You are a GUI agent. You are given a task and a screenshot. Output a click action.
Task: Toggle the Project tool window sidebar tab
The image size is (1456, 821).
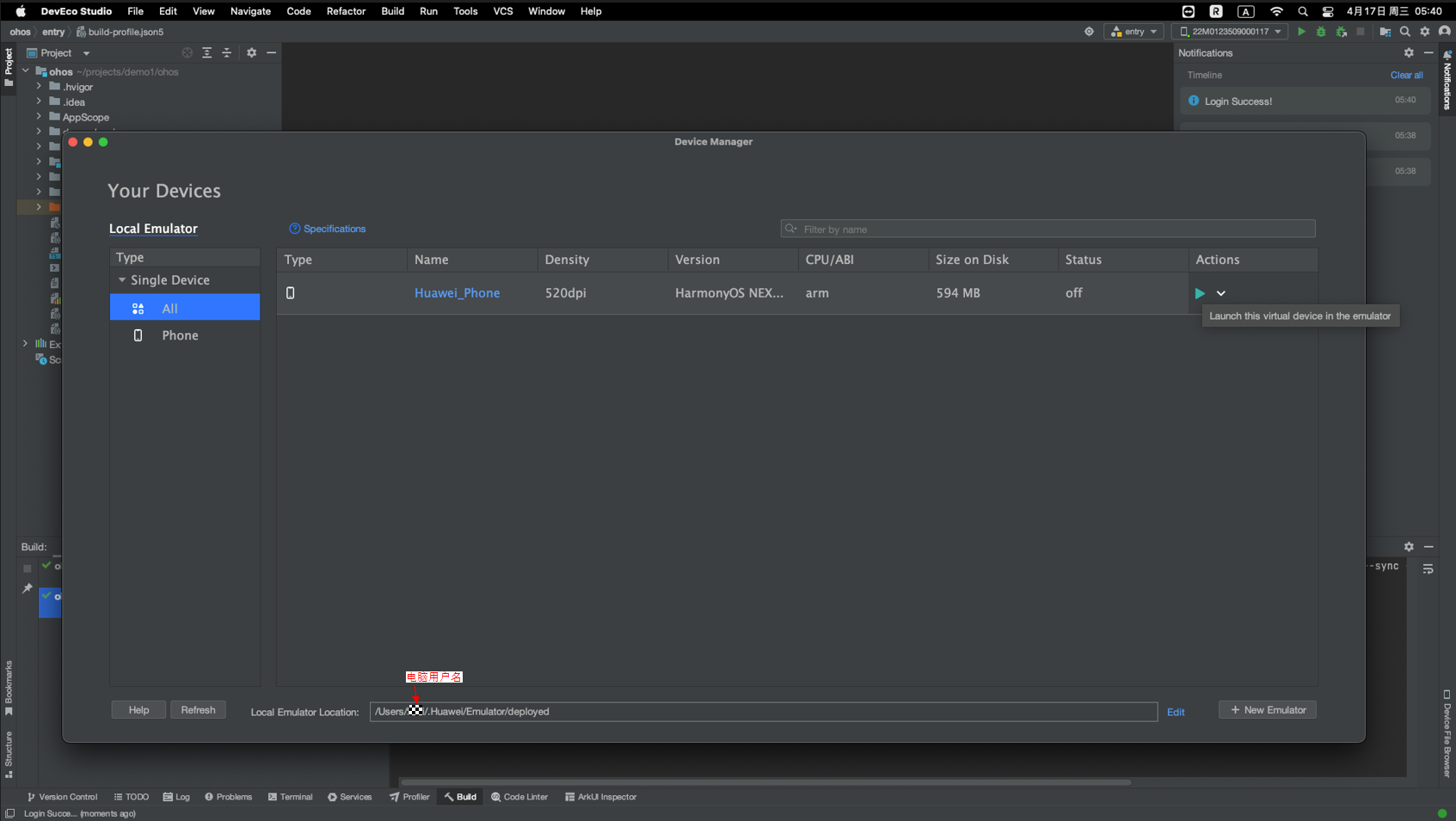9,66
